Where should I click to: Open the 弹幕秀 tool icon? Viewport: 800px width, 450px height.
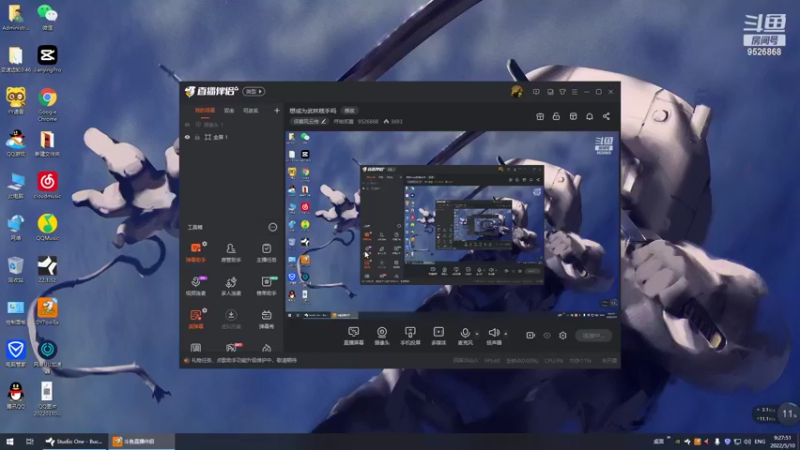pyautogui.click(x=266, y=319)
